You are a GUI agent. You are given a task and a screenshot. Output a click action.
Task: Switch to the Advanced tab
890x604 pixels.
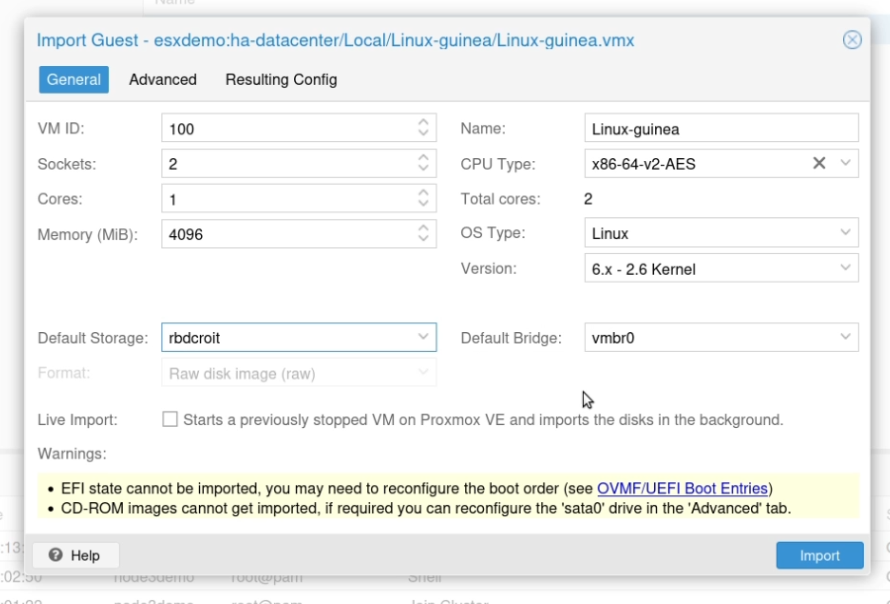163,79
